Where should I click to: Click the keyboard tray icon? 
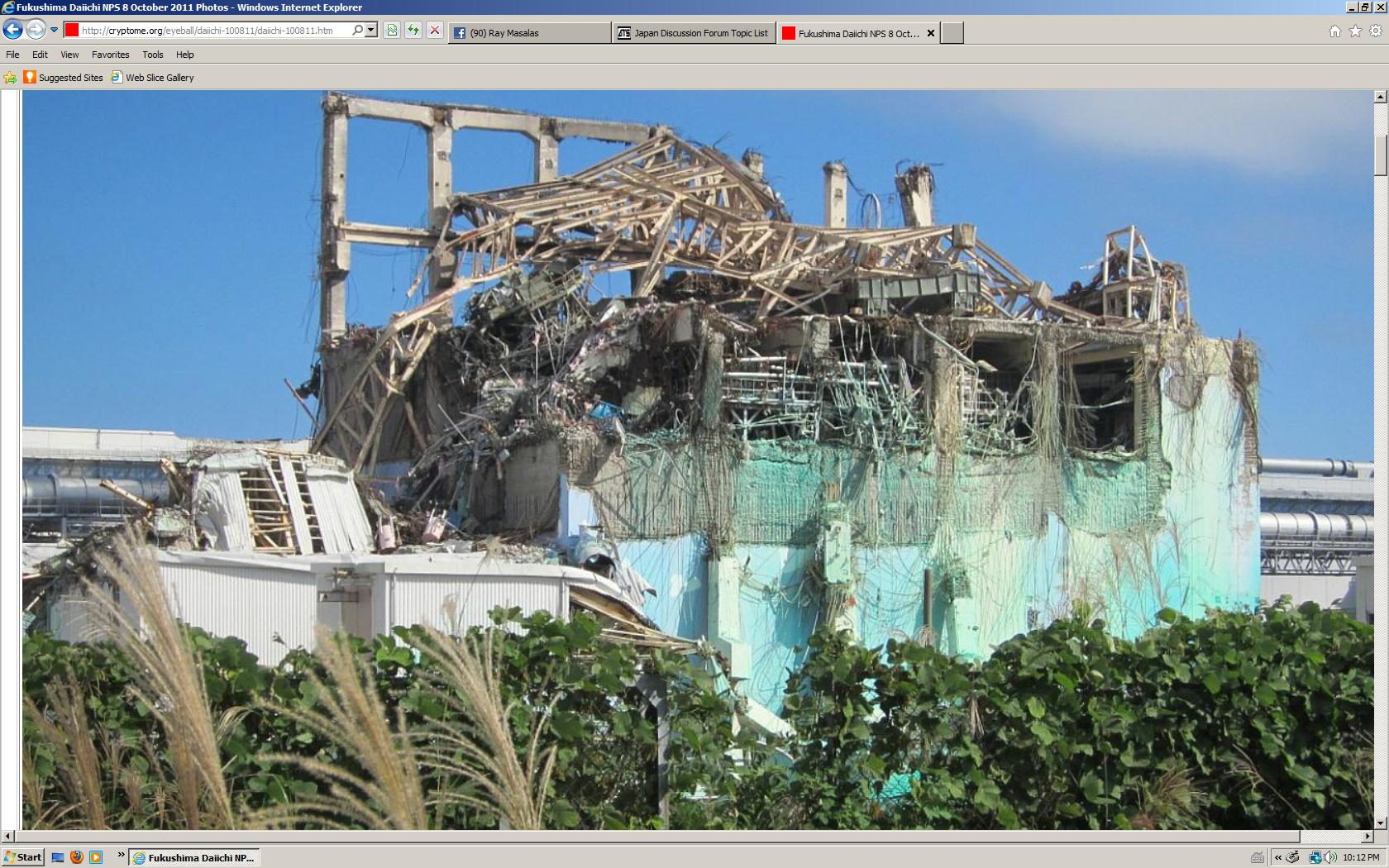click(x=1258, y=857)
